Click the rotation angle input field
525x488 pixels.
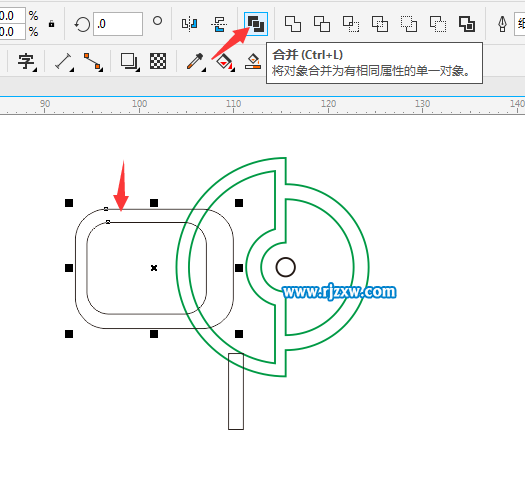tap(118, 24)
